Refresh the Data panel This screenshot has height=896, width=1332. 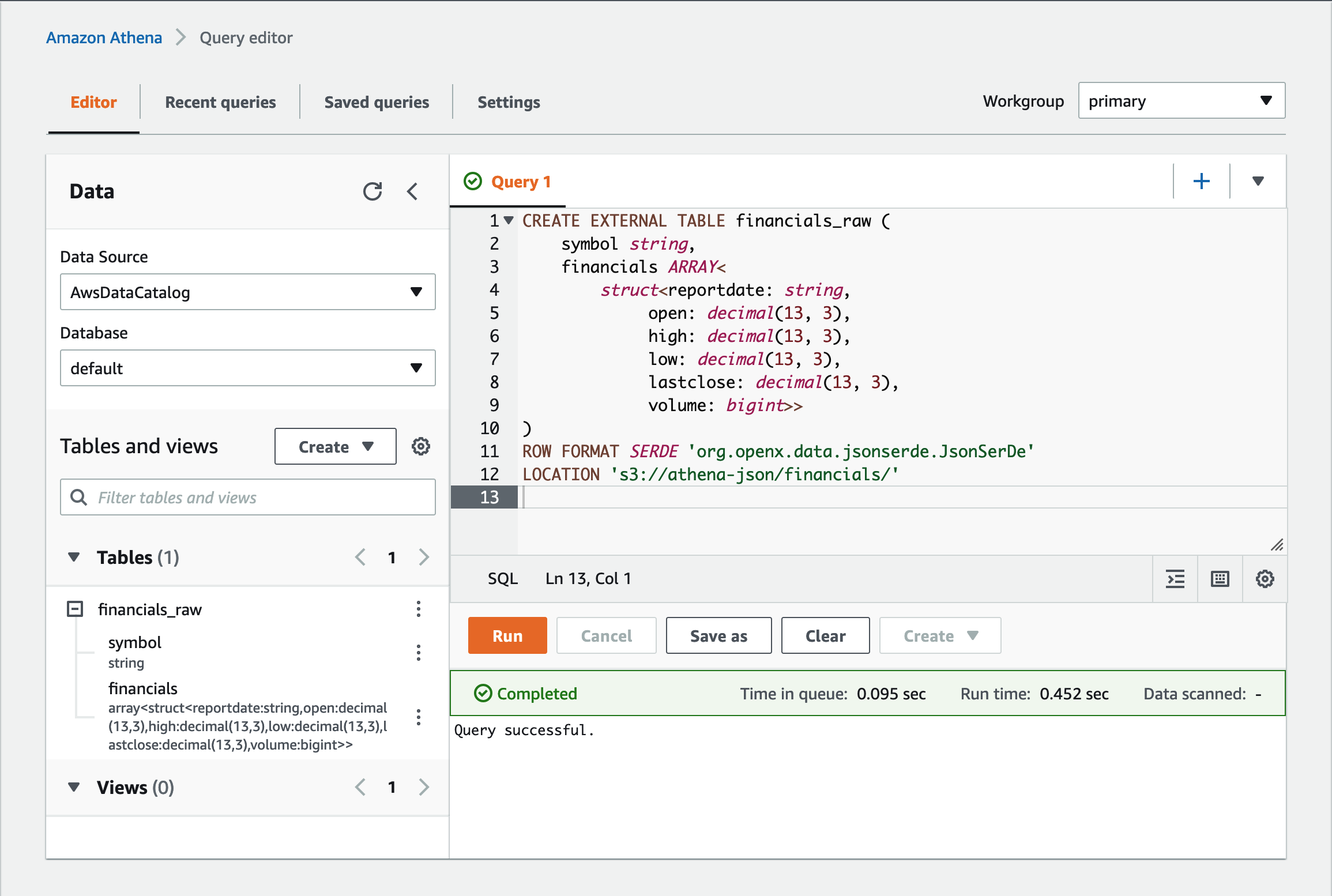click(x=372, y=191)
